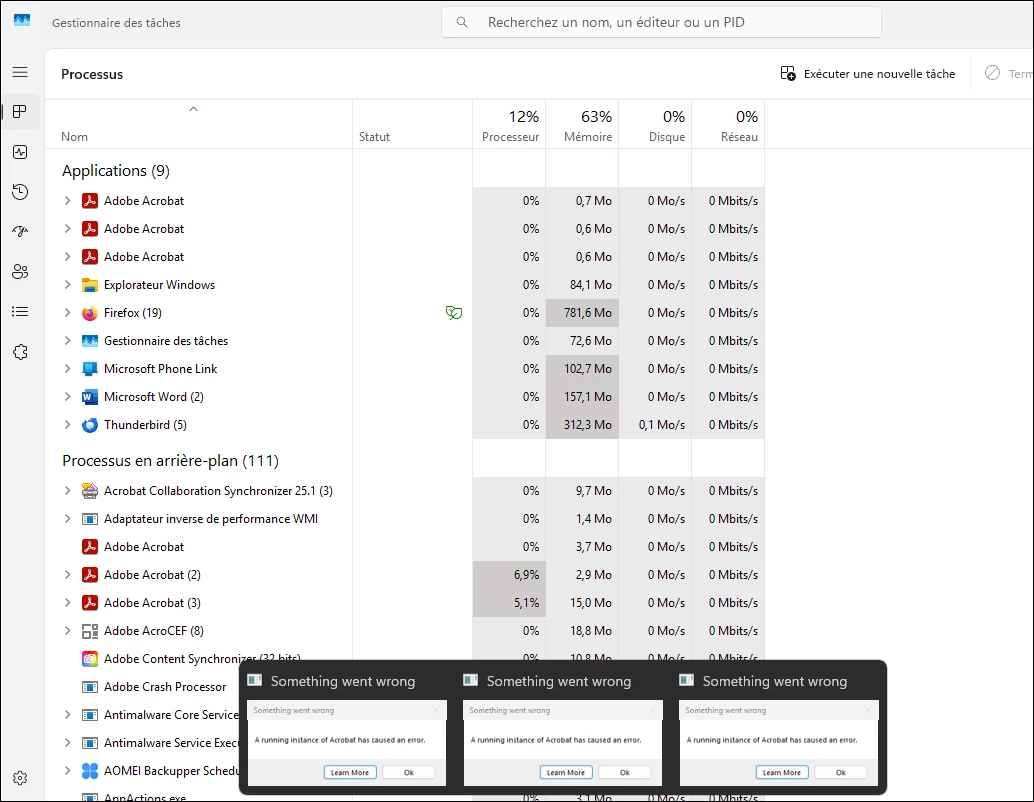This screenshot has height=802, width=1034.
Task: Select the last Something went wrong thumbnail
Action: [x=779, y=743]
